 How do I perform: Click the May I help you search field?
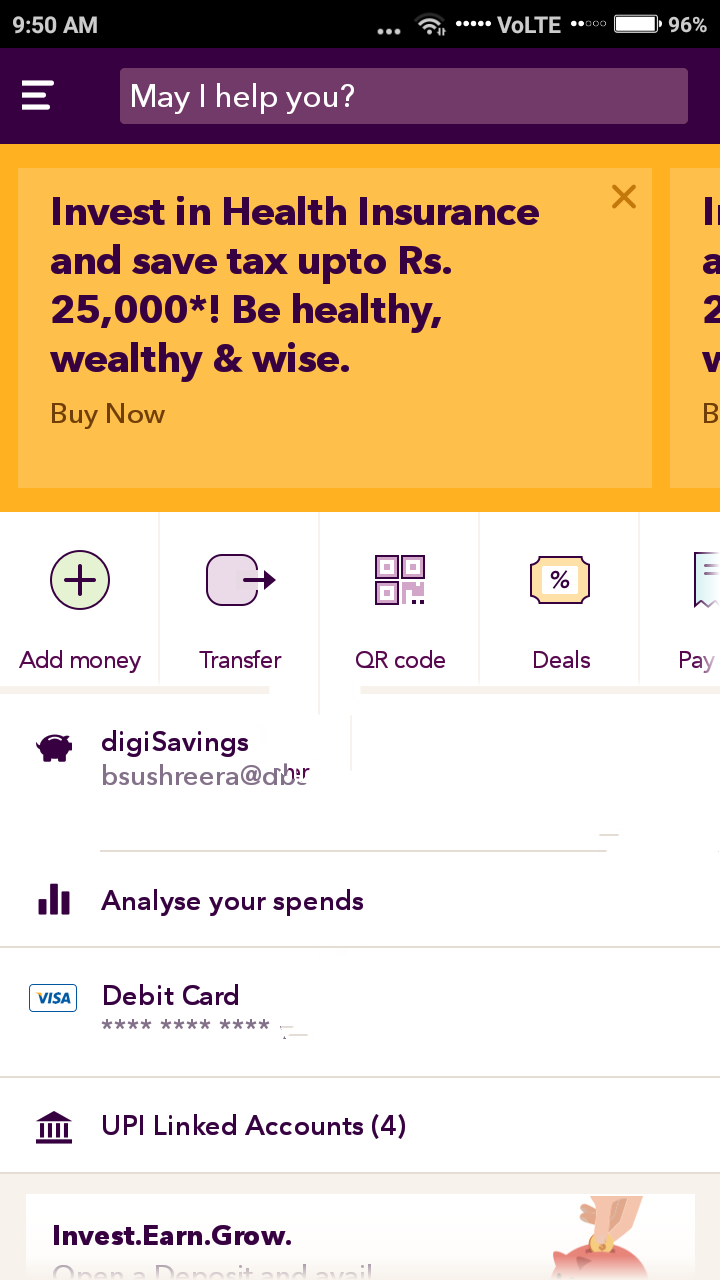click(404, 96)
